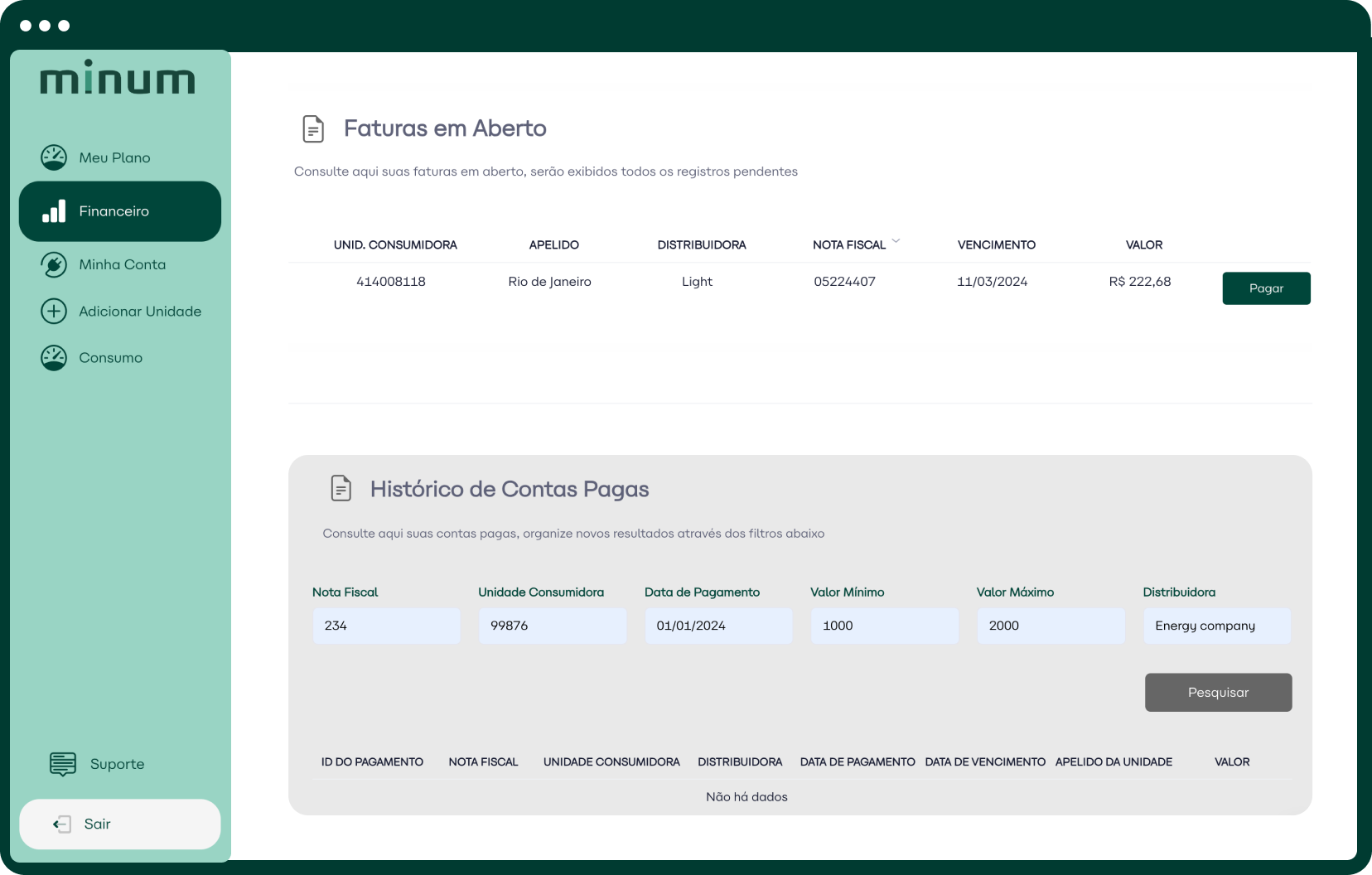The height and width of the screenshot is (875, 1372).
Task: Click the Meu Plano gauge icon
Action: [x=54, y=157]
